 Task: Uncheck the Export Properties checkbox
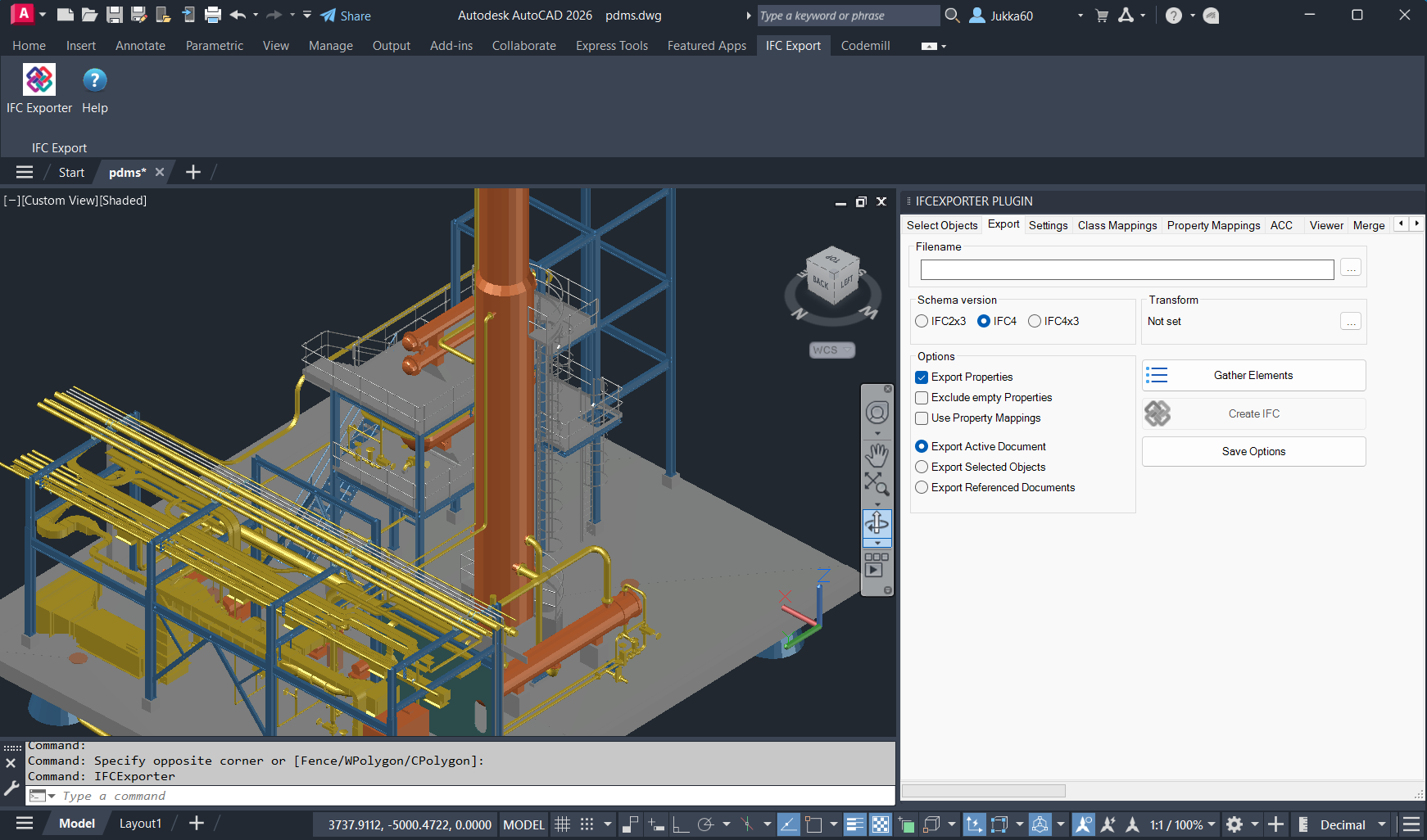(x=922, y=377)
